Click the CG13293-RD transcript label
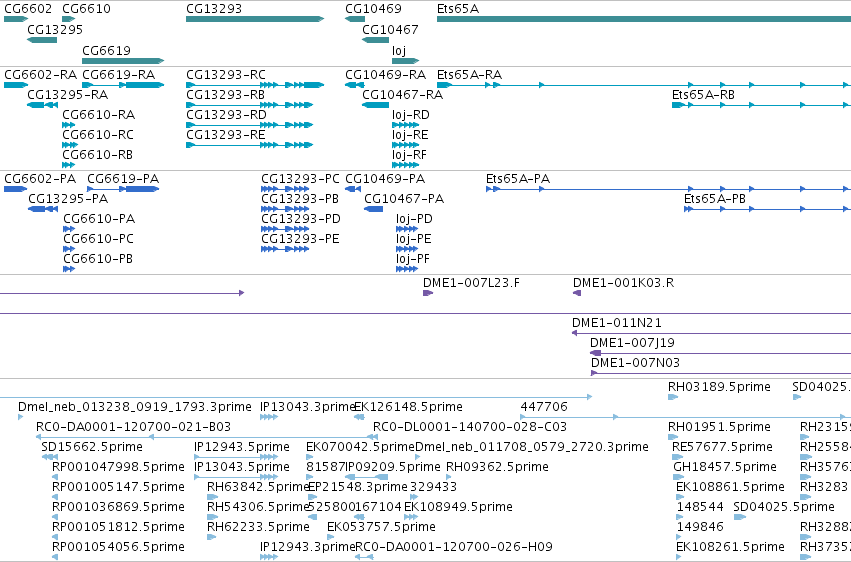Screen dimensions: 851x562 (x=226, y=114)
